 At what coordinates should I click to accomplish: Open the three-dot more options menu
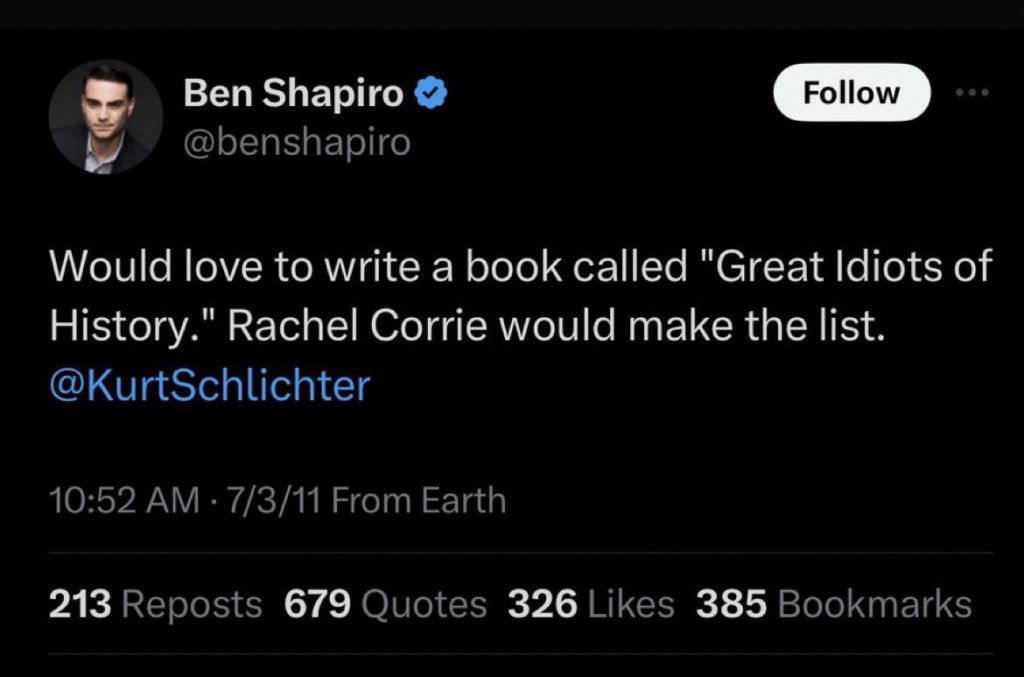point(971,93)
